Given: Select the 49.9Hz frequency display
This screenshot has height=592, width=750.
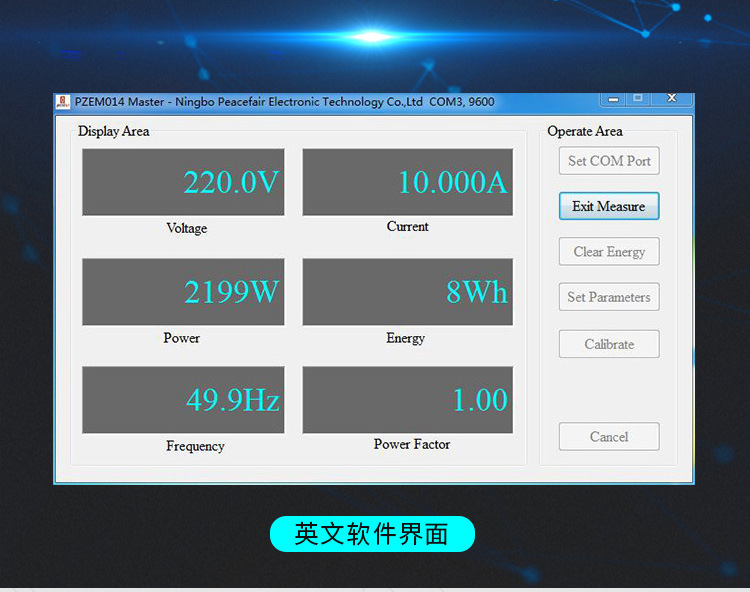Looking at the screenshot, I should [x=183, y=400].
